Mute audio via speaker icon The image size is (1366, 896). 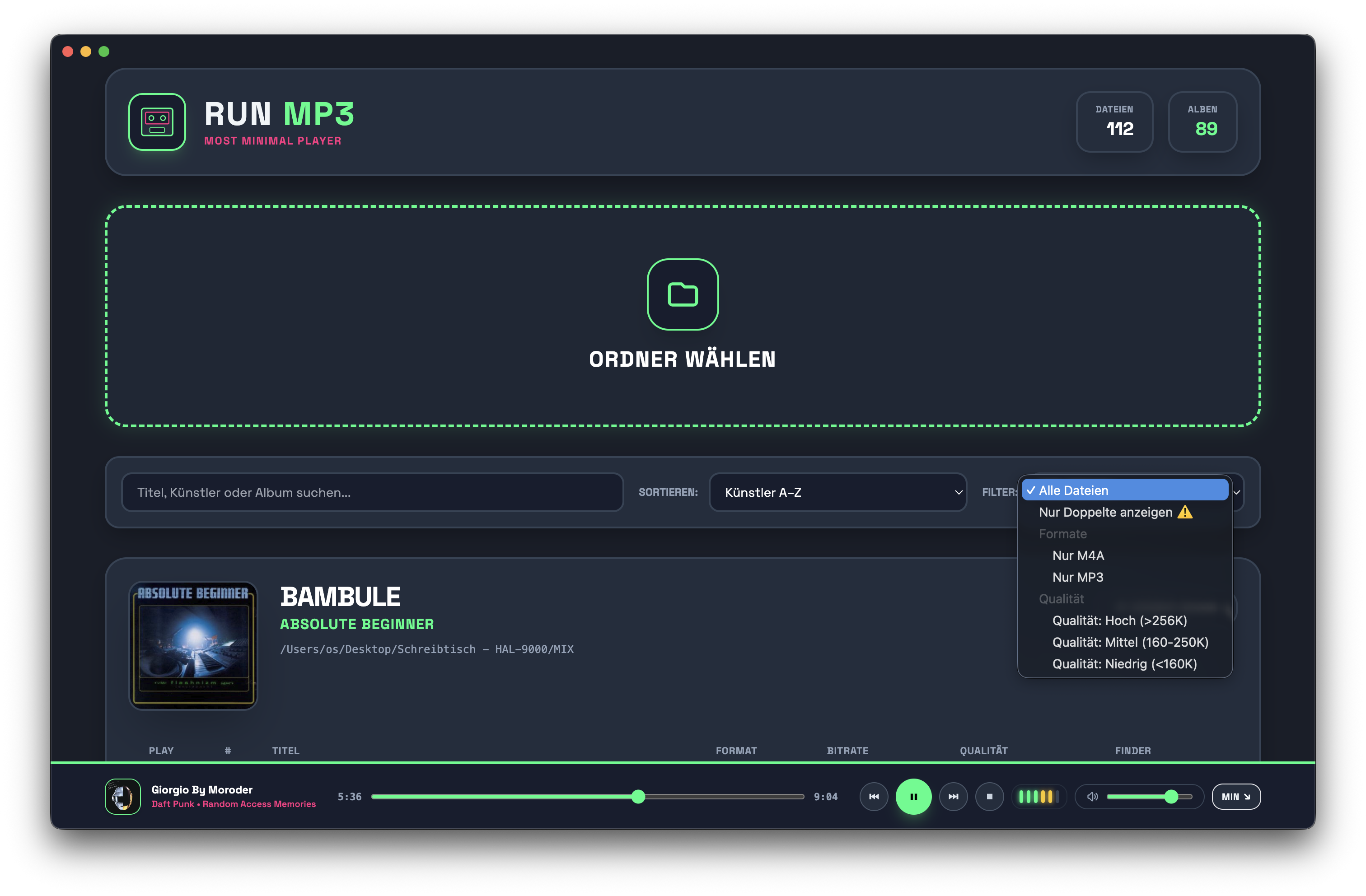[x=1092, y=796]
